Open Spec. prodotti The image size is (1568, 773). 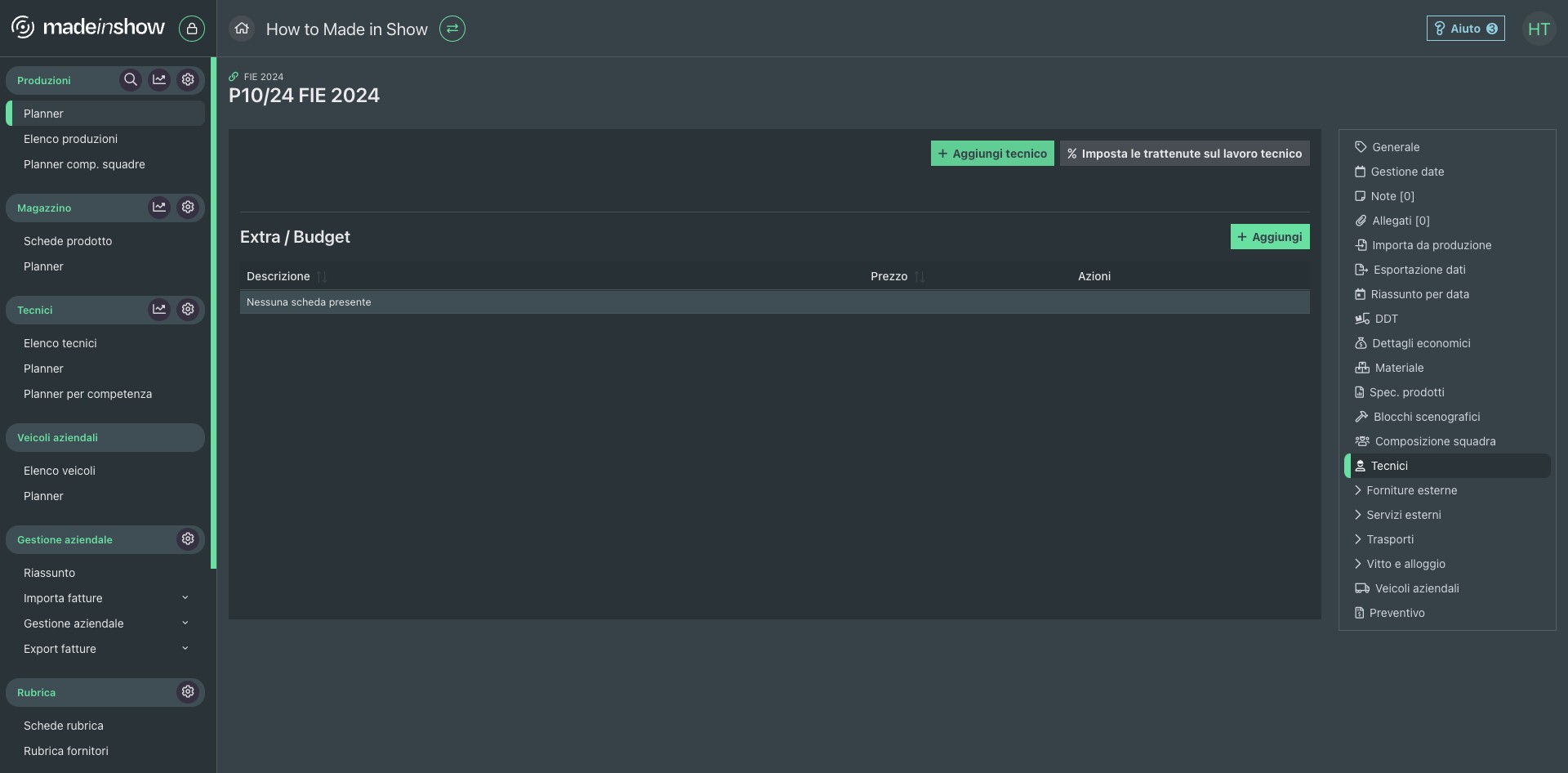click(1400, 392)
